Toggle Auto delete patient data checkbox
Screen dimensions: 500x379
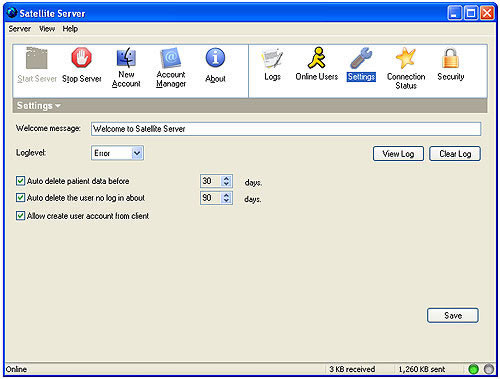point(20,181)
